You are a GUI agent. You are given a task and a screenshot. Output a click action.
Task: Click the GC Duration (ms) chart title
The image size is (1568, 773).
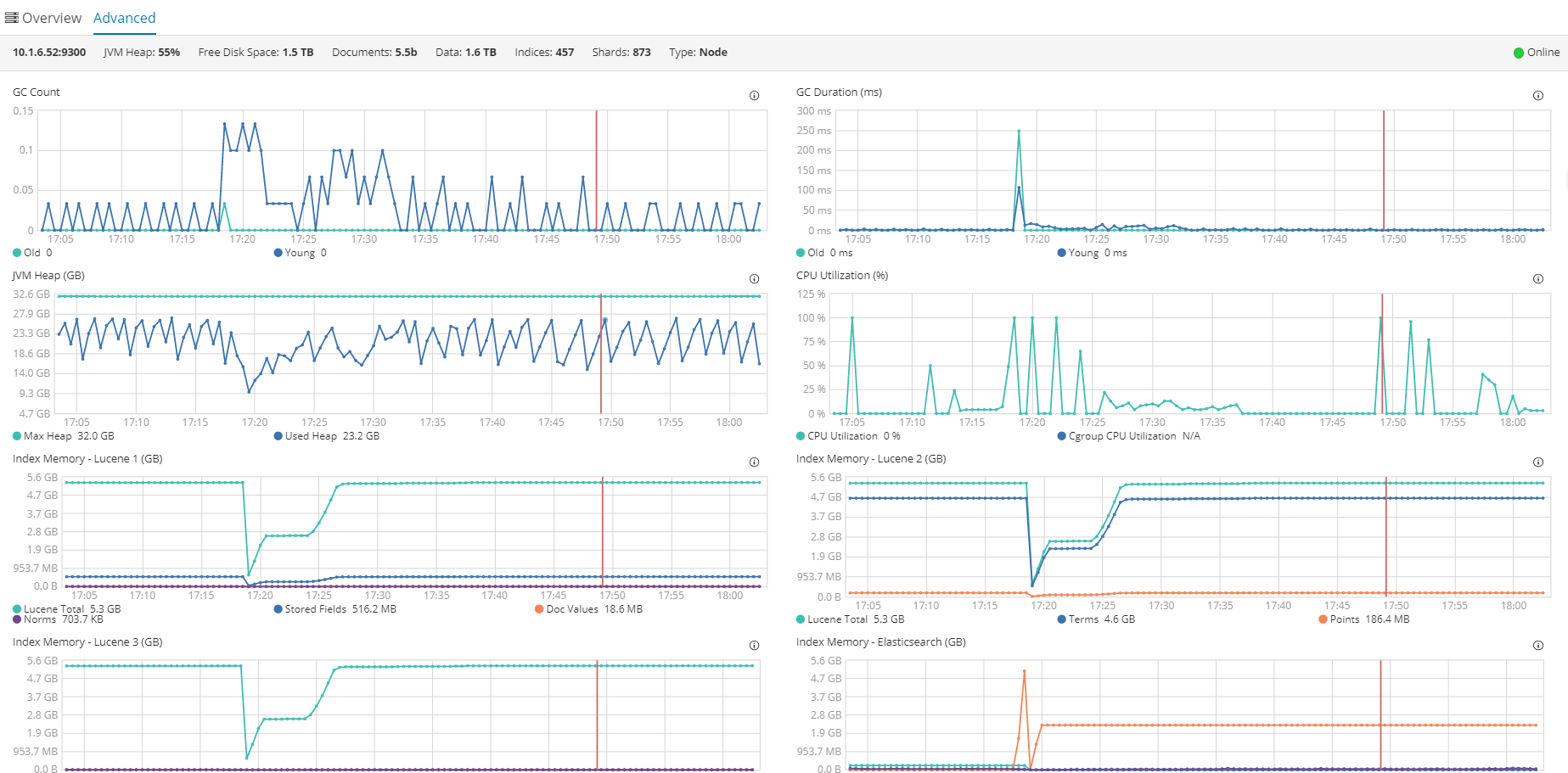click(x=839, y=92)
